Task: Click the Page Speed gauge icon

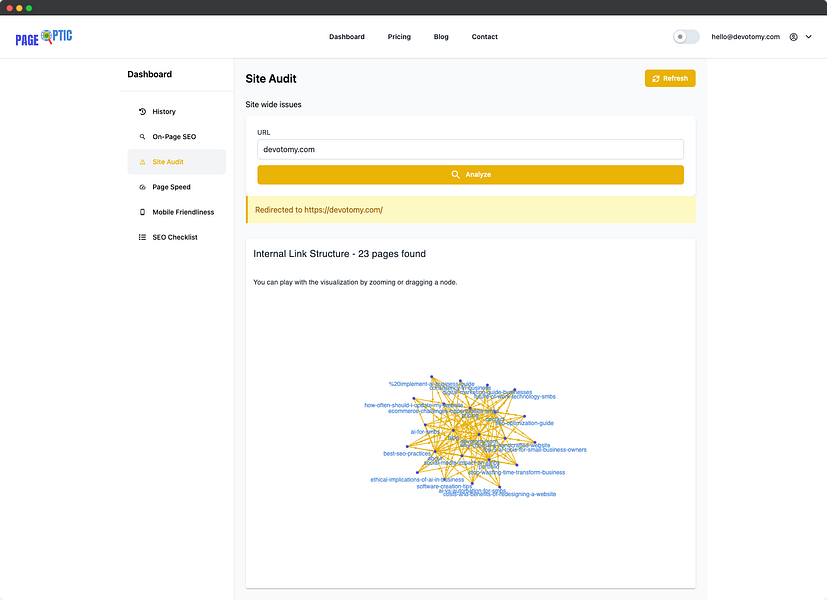Action: (x=142, y=187)
